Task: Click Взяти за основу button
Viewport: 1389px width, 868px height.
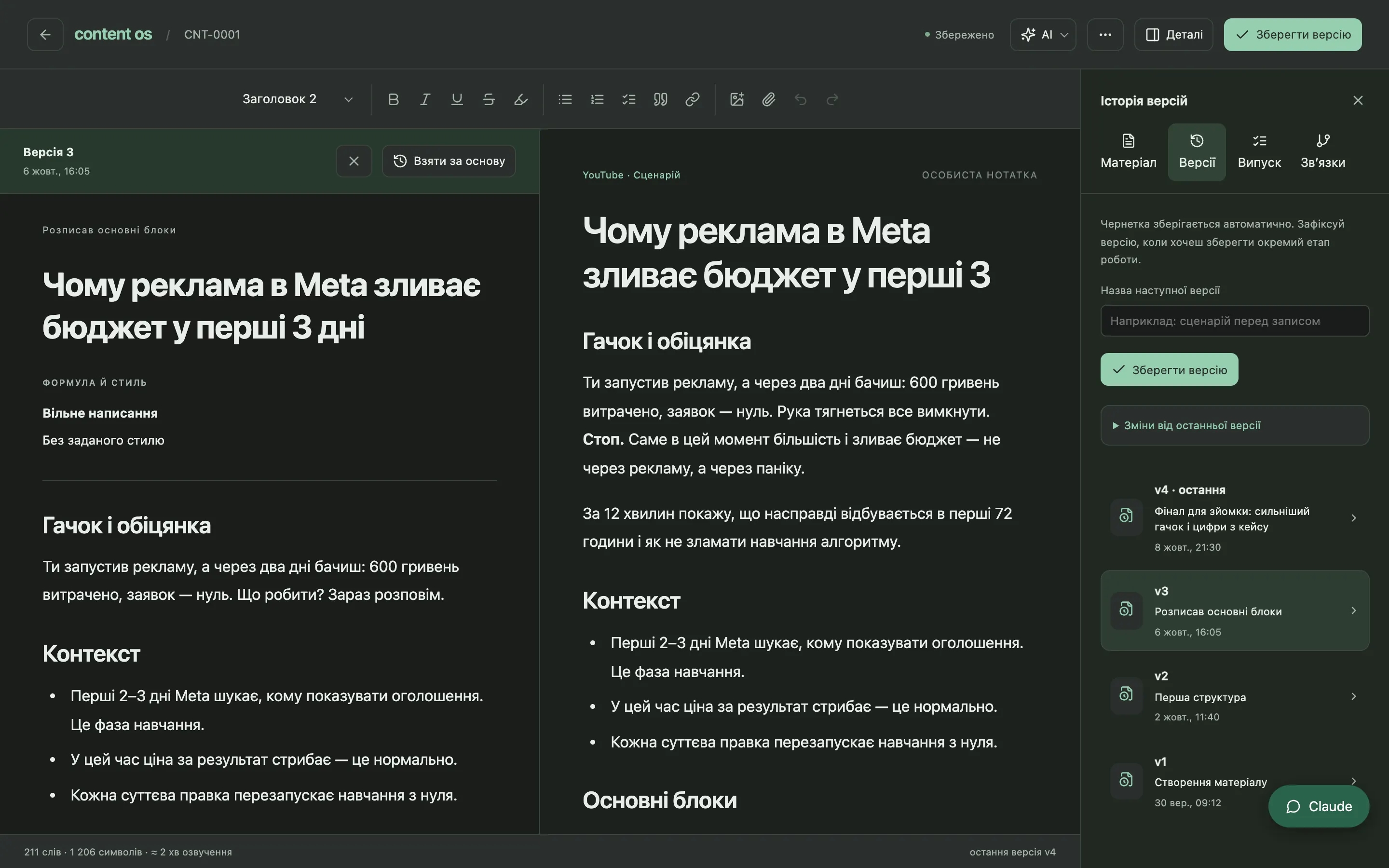Action: tap(448, 161)
